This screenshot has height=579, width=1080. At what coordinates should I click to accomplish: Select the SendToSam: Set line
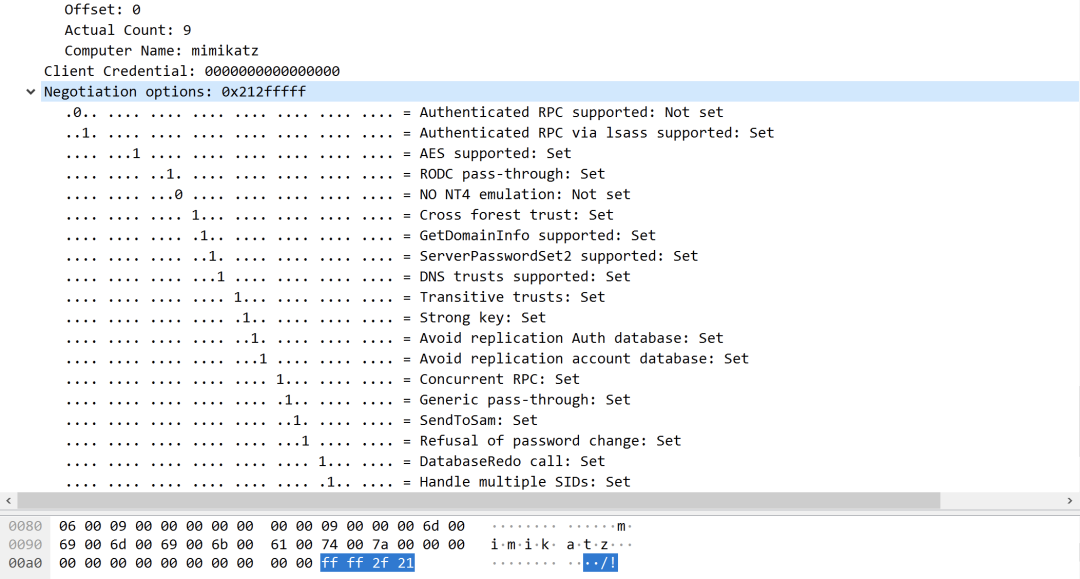click(302, 420)
